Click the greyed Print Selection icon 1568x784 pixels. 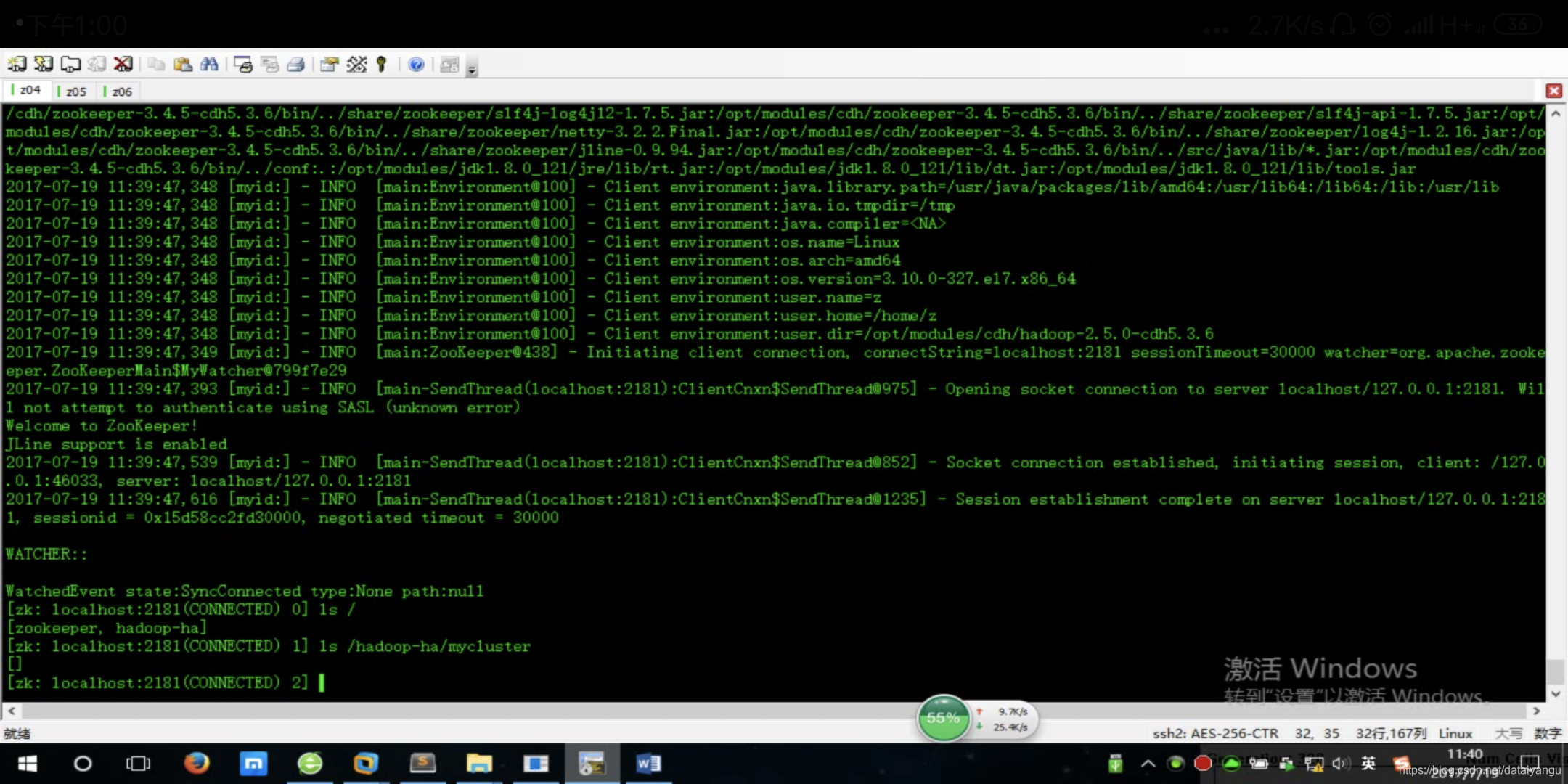click(x=269, y=65)
